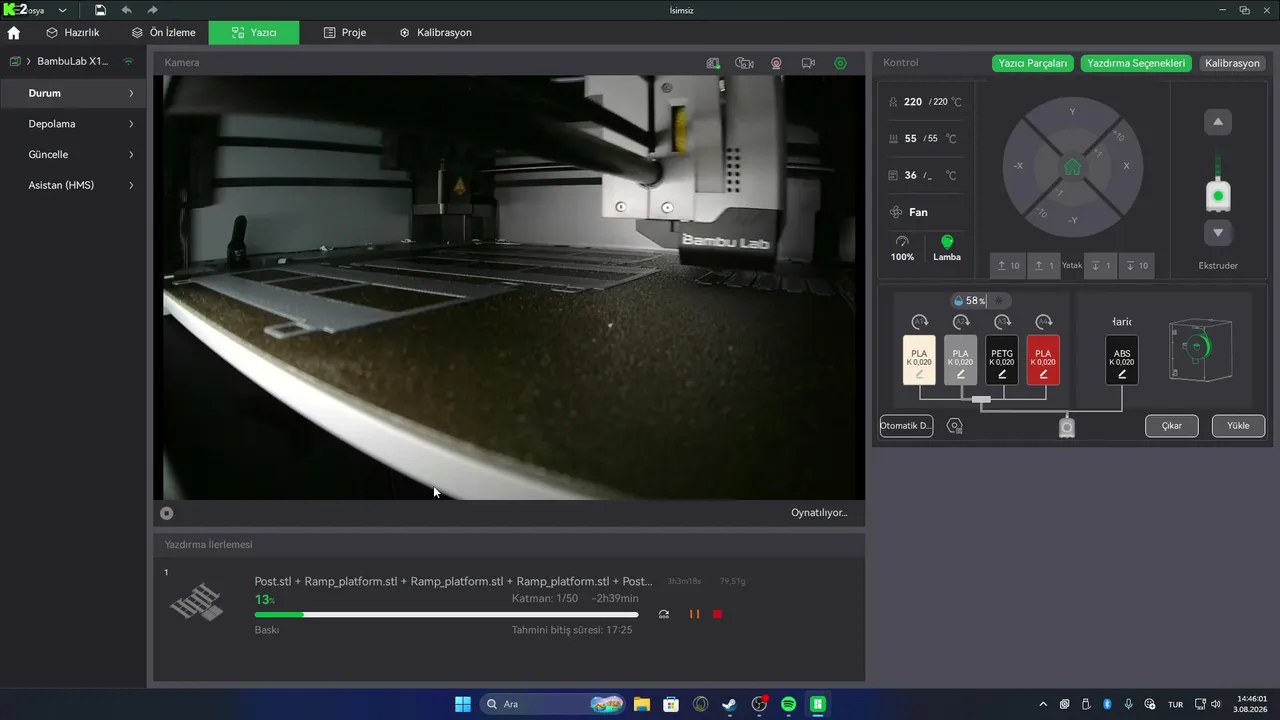
Task: Home the printer axes
Action: [1072, 167]
